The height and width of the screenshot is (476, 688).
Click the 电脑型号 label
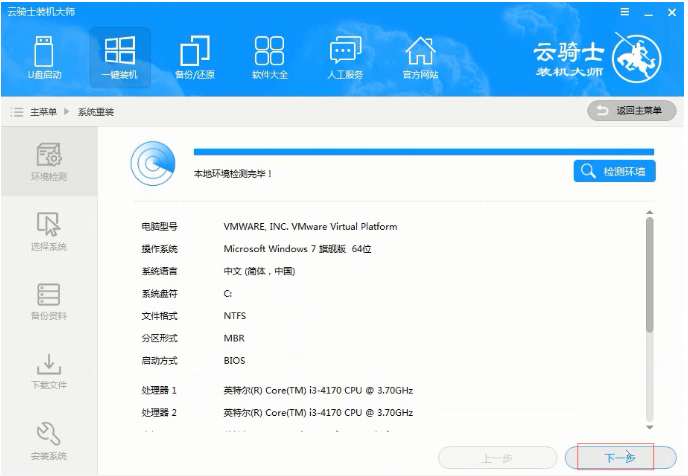pos(159,226)
